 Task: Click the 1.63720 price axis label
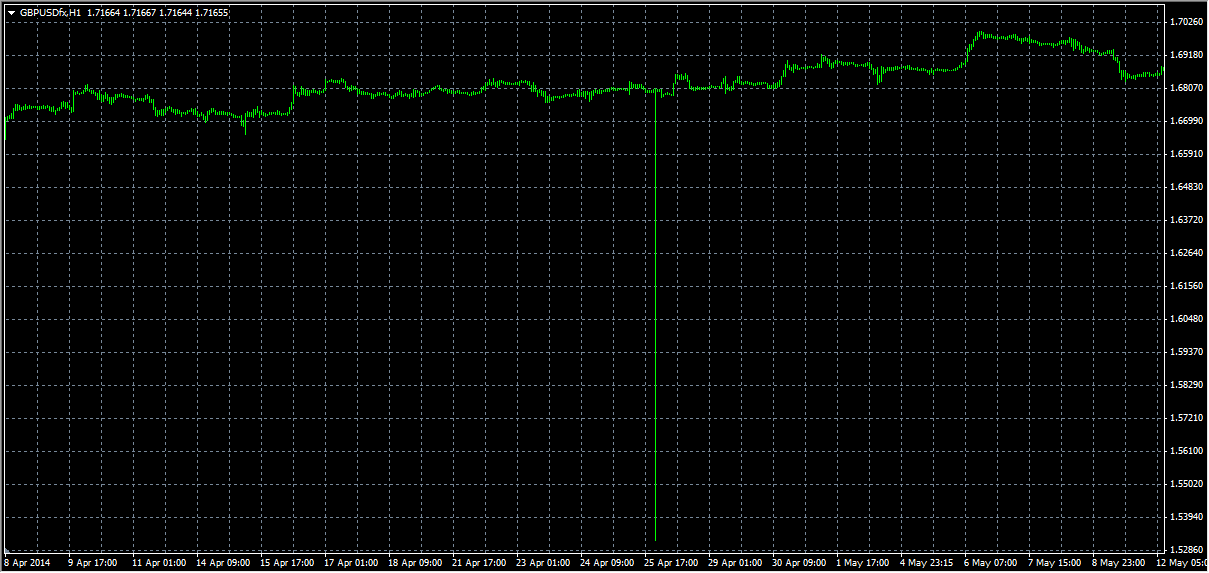1186,219
